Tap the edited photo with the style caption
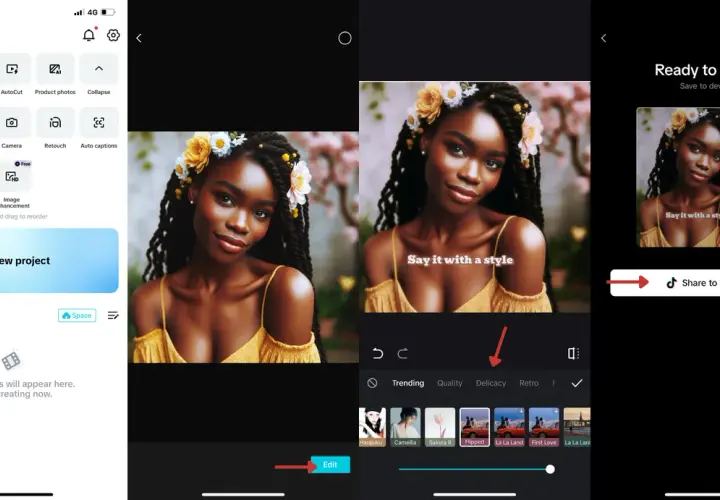The image size is (720, 500). point(475,197)
